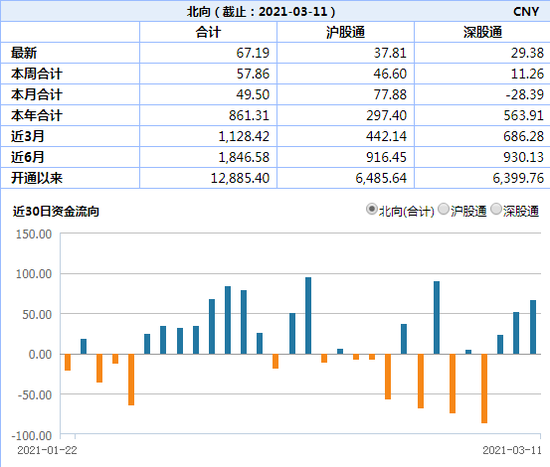Click the 合计 column header

click(208, 32)
